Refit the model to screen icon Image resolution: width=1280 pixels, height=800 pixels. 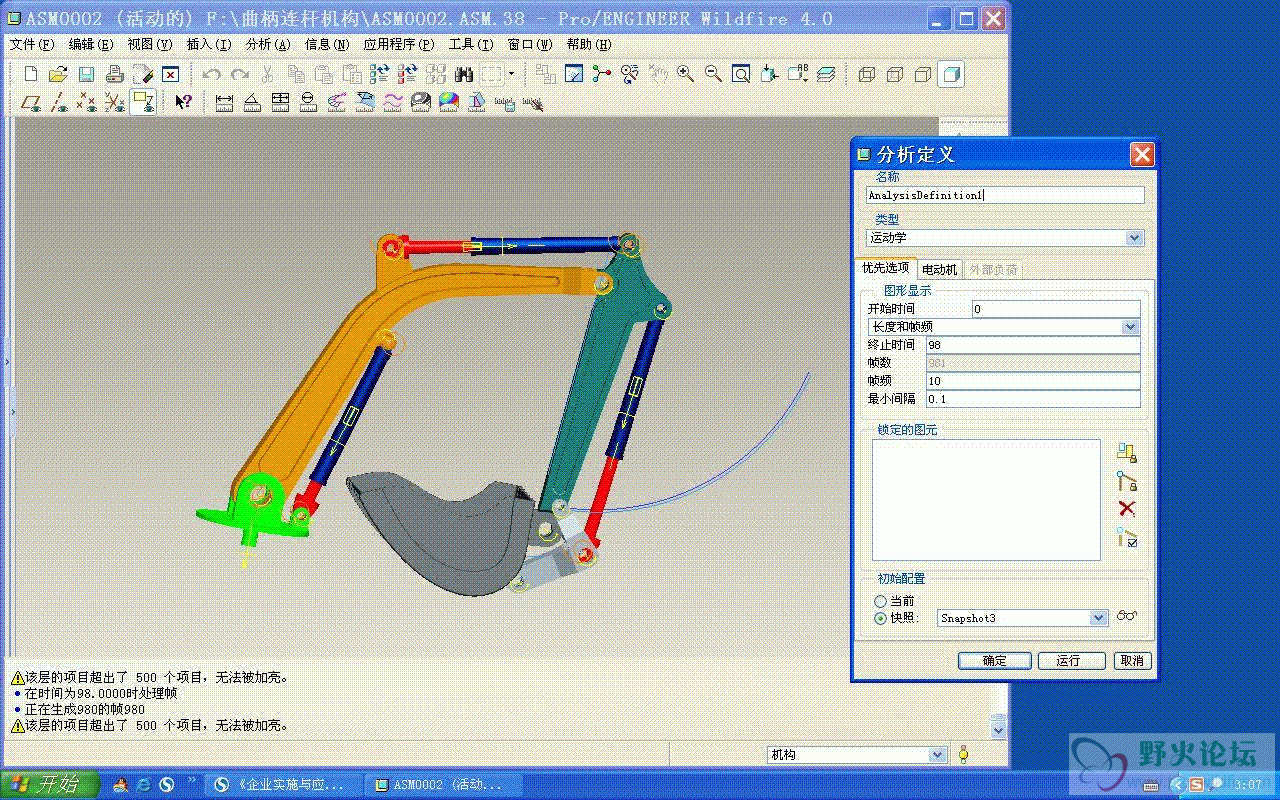741,74
